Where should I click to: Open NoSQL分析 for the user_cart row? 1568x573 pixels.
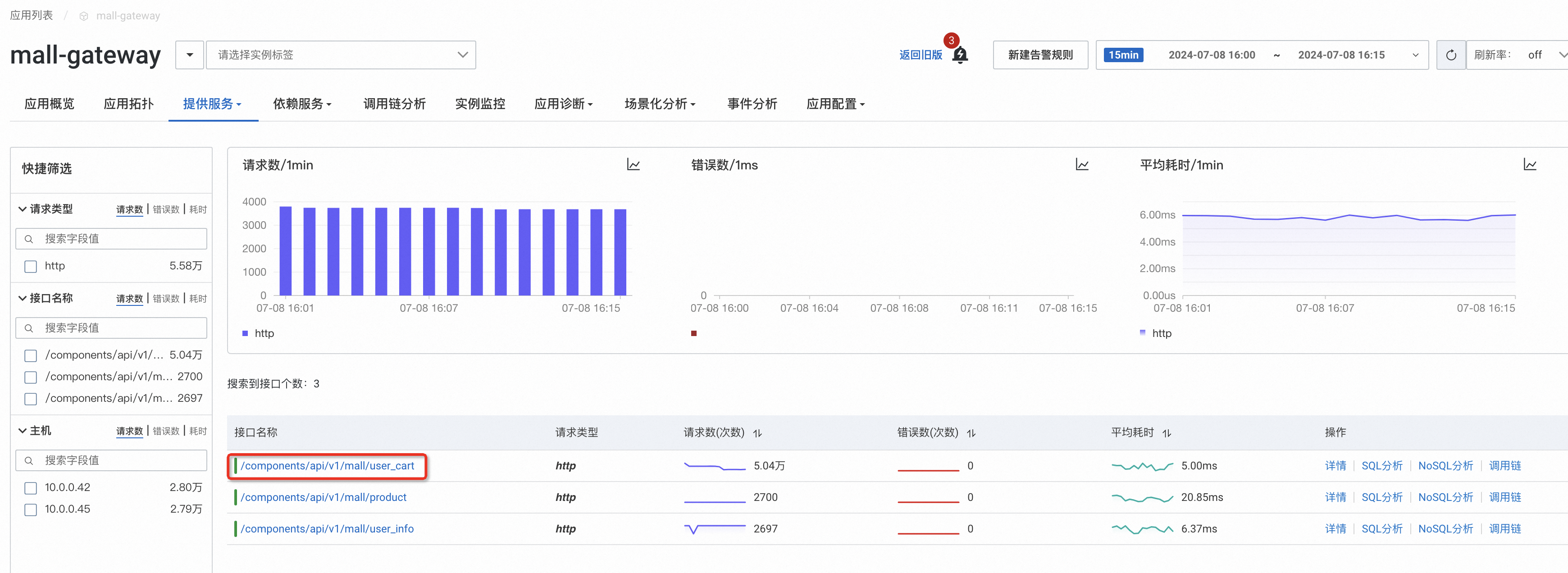click(1445, 467)
